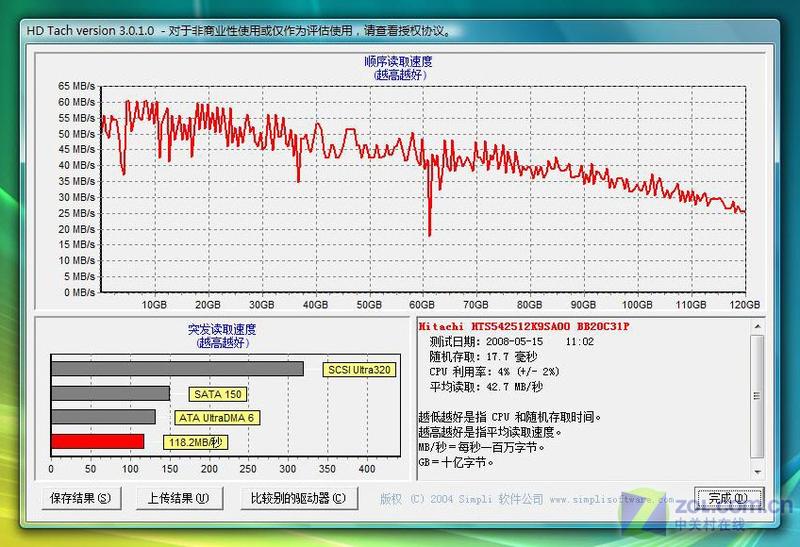The height and width of the screenshot is (547, 800).
Task: Open 比较别的驱动器 (C) button
Action: [x=298, y=498]
